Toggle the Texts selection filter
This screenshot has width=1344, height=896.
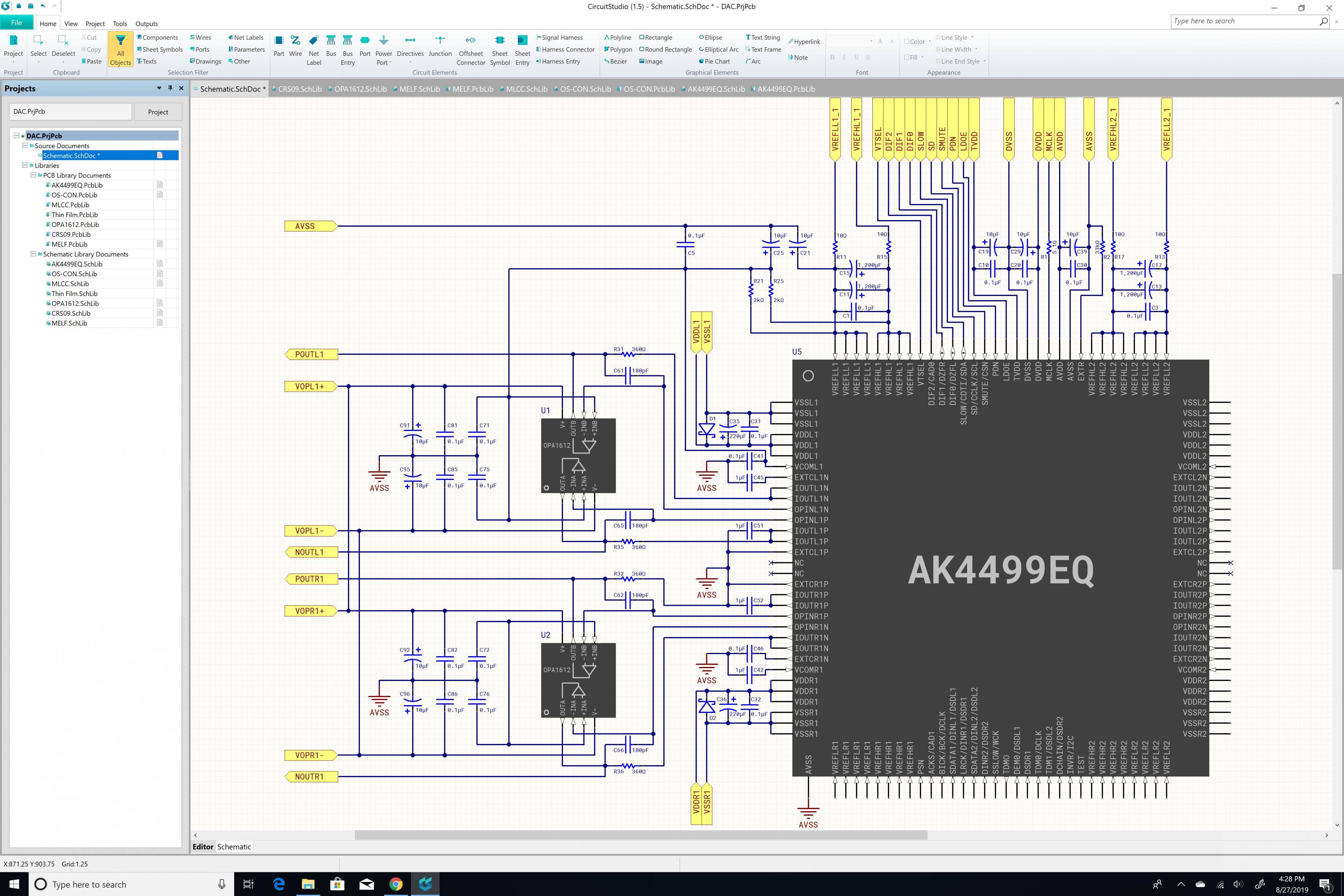point(146,61)
